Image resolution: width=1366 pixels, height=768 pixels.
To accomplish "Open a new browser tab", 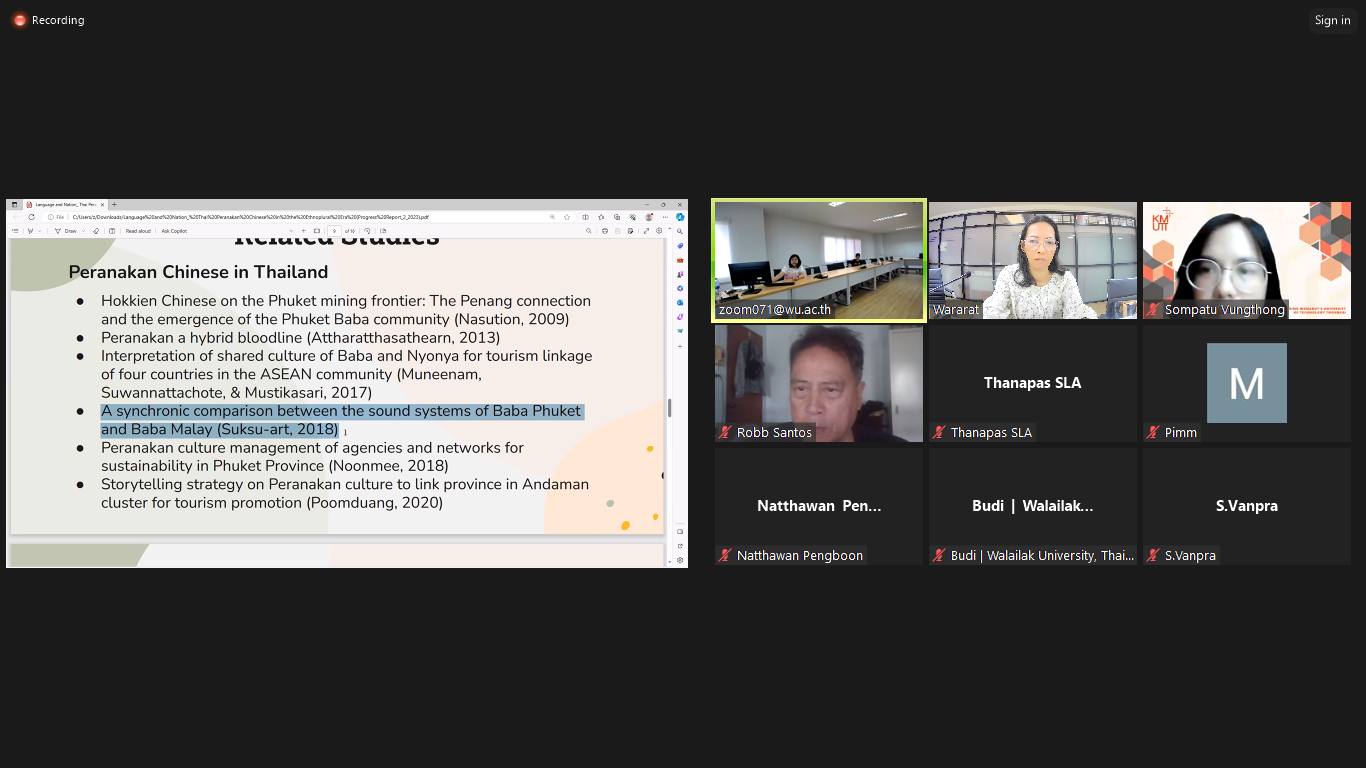I will (x=114, y=205).
